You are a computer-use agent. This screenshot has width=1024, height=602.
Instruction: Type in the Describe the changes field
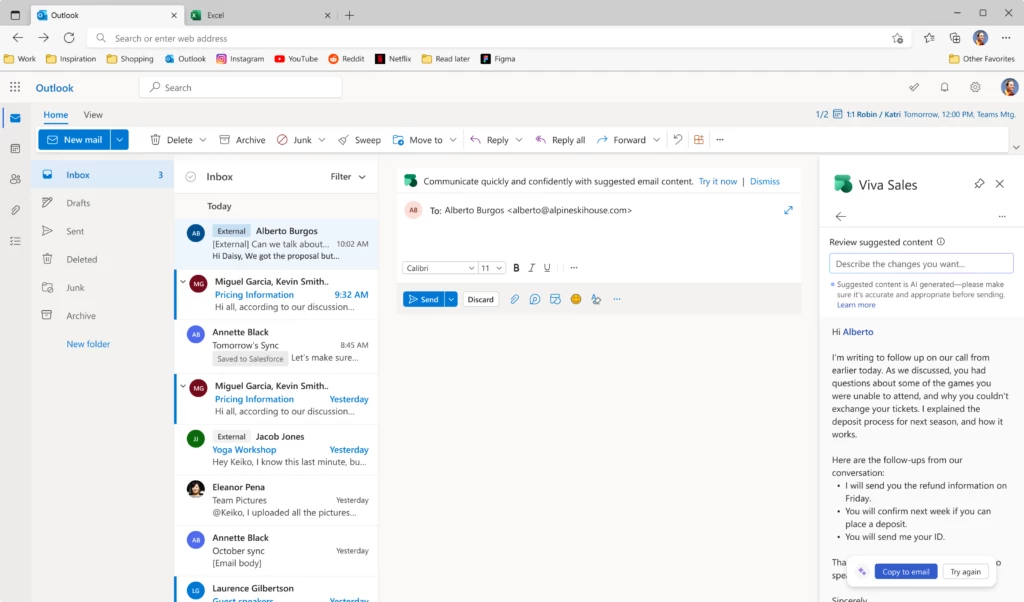click(x=920, y=263)
